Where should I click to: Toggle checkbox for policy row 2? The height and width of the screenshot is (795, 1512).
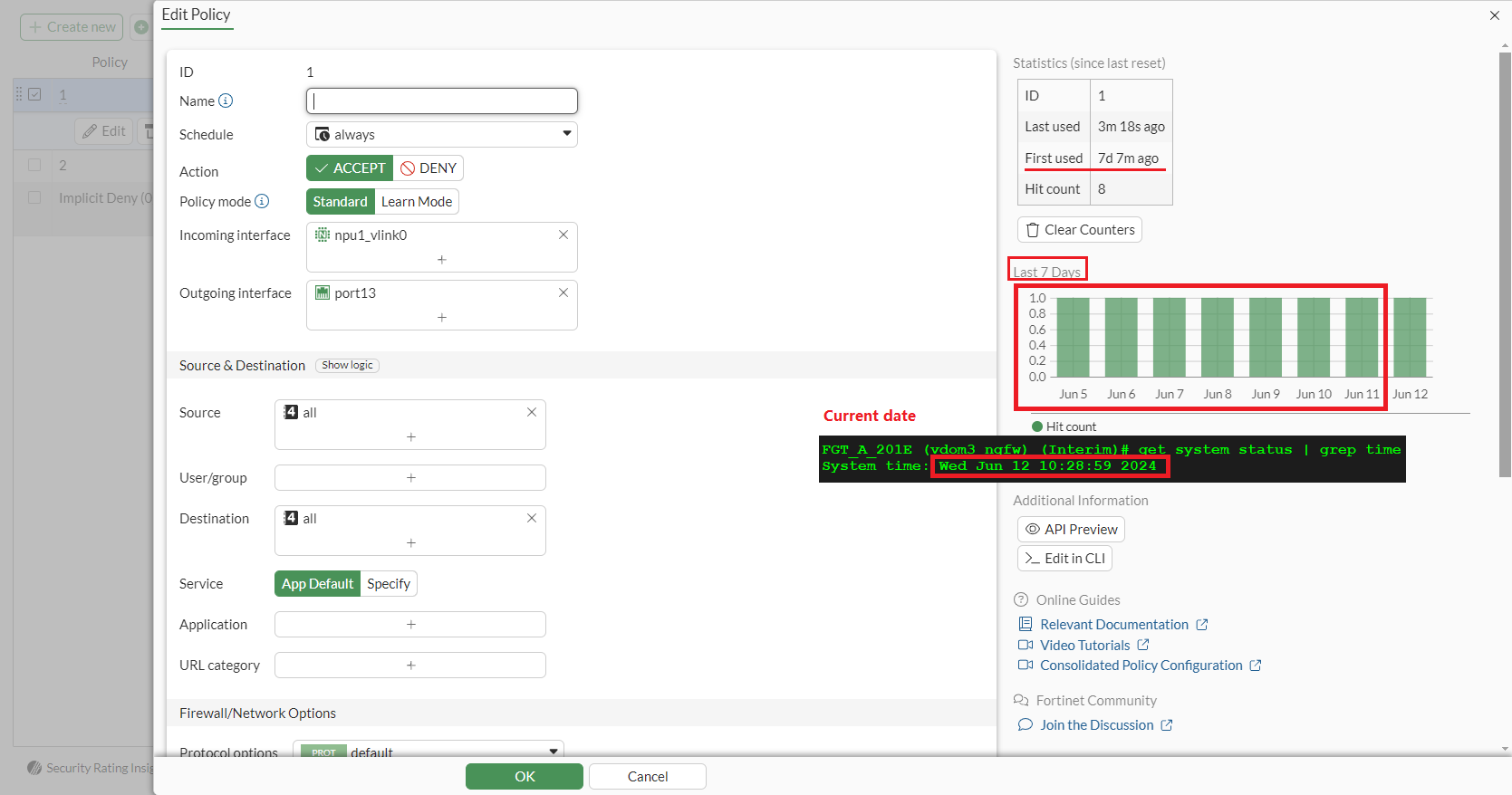coord(34,165)
